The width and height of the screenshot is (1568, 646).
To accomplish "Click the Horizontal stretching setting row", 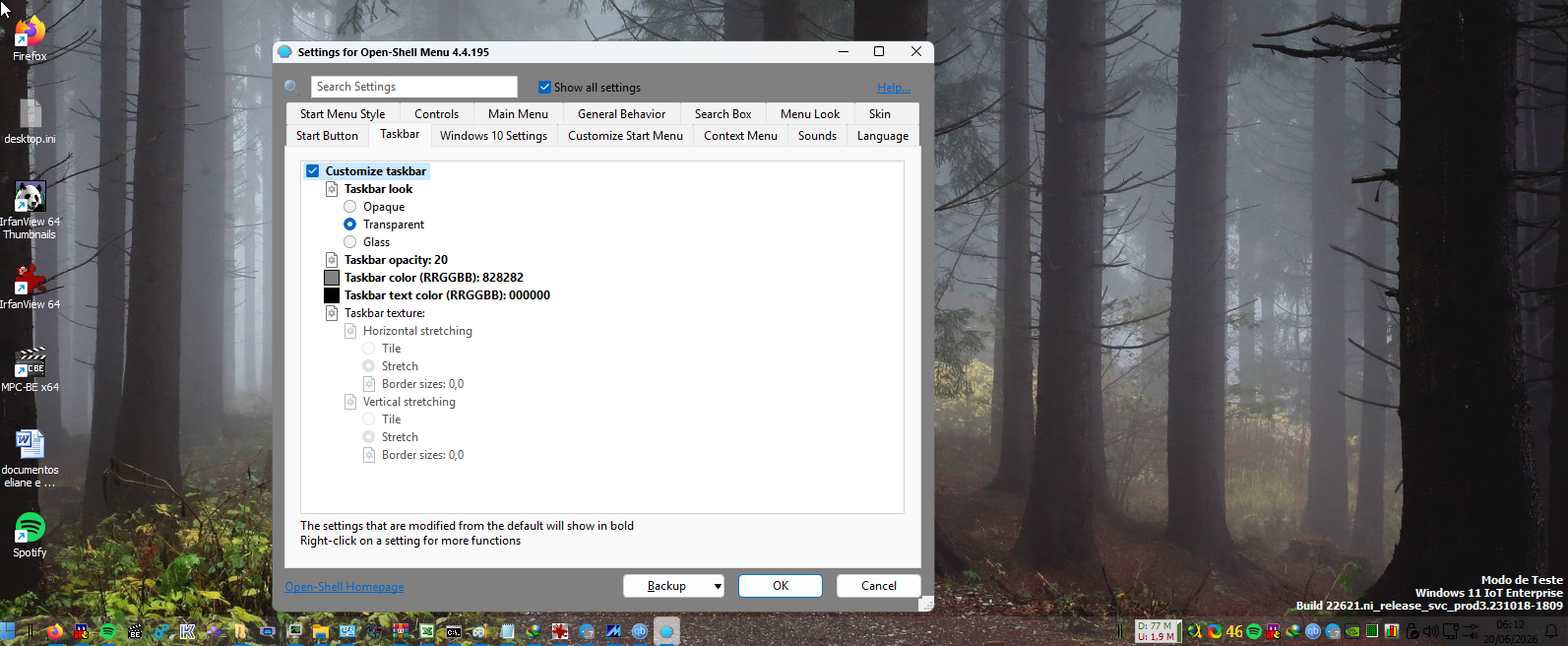I will point(417,331).
